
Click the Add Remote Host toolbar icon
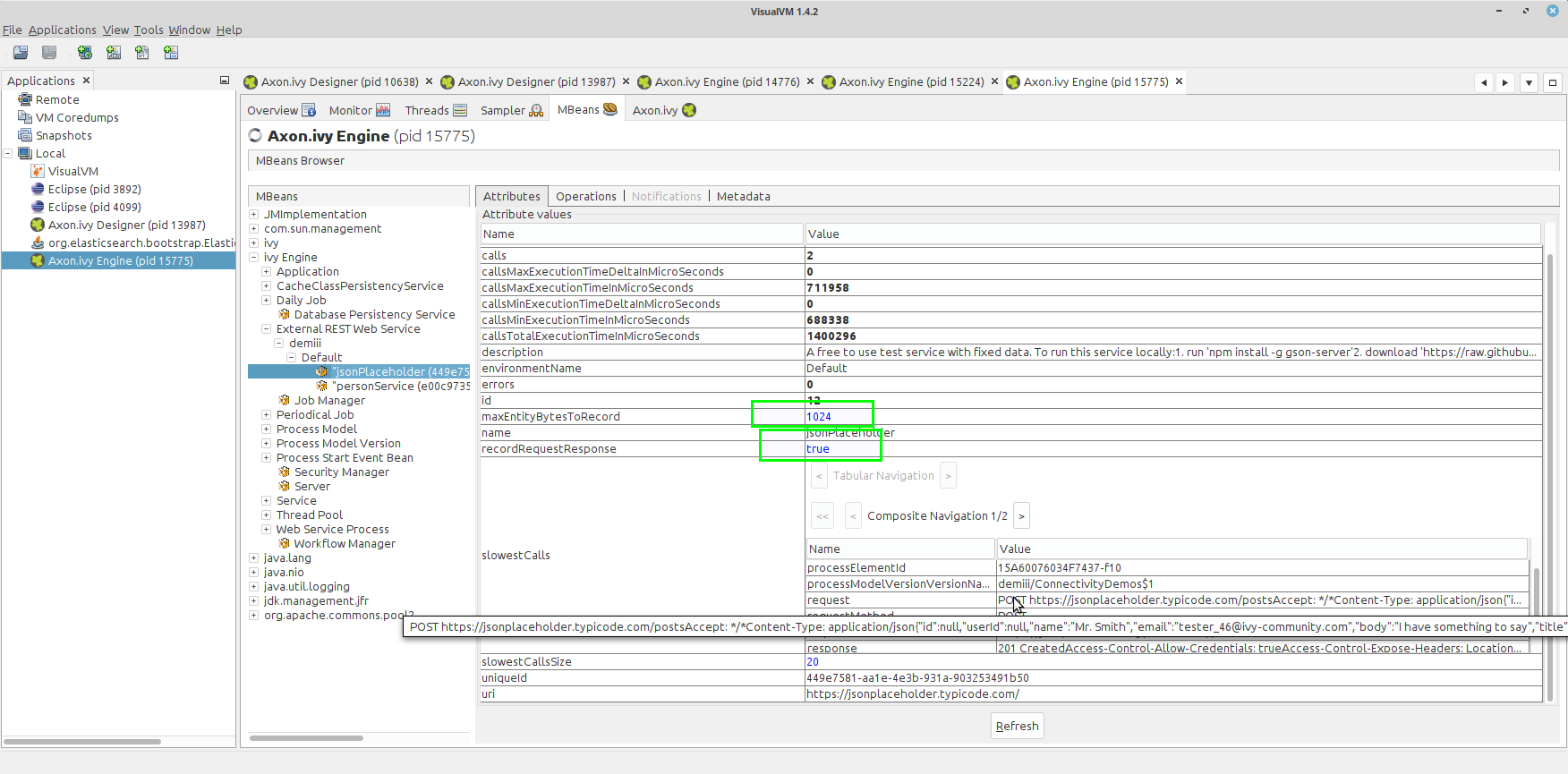click(85, 53)
